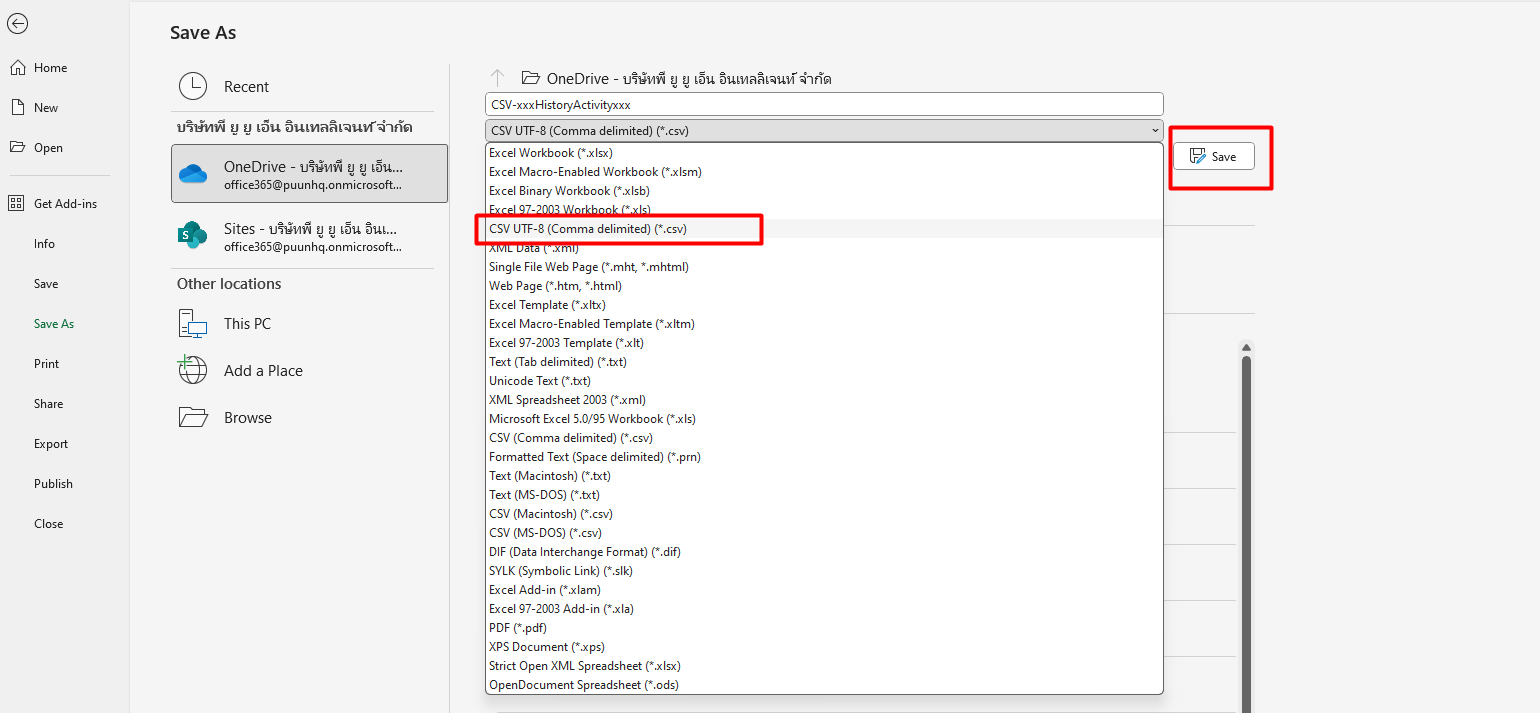Image resolution: width=1540 pixels, height=713 pixels.
Task: Select XPS Document (*.xps) format
Action: pos(824,647)
